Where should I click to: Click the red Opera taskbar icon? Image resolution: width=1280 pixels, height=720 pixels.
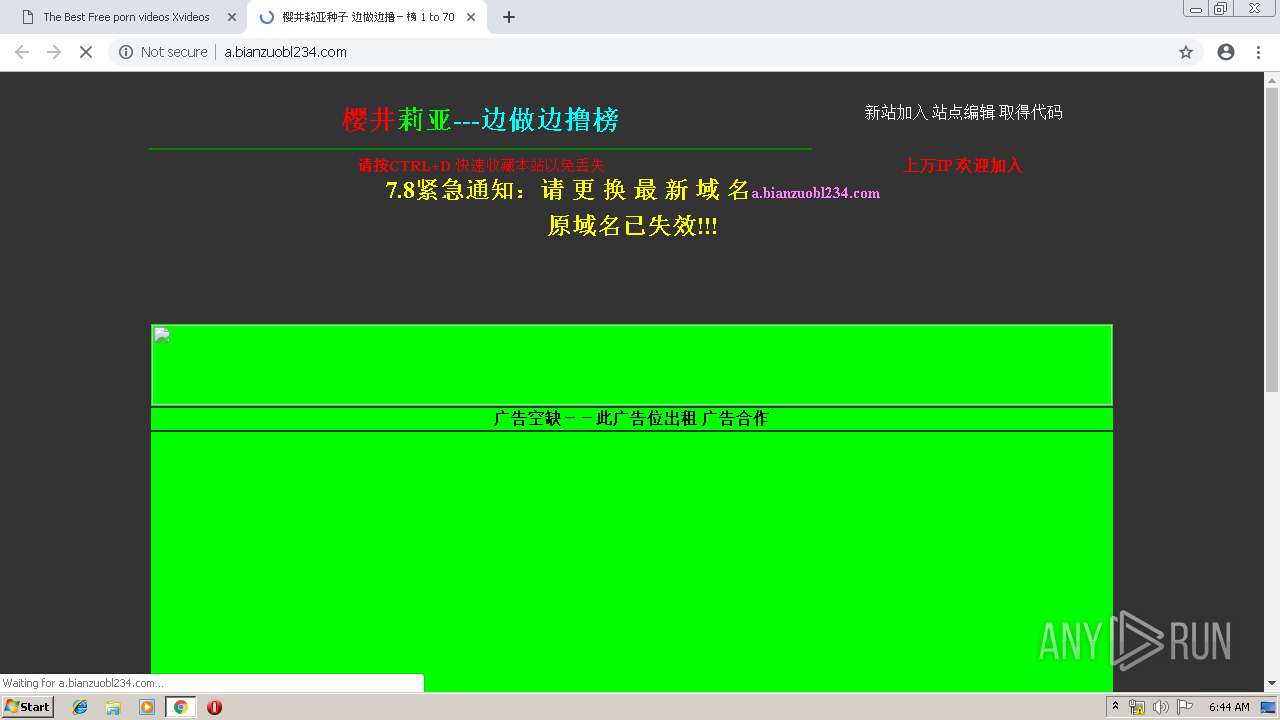(x=214, y=707)
